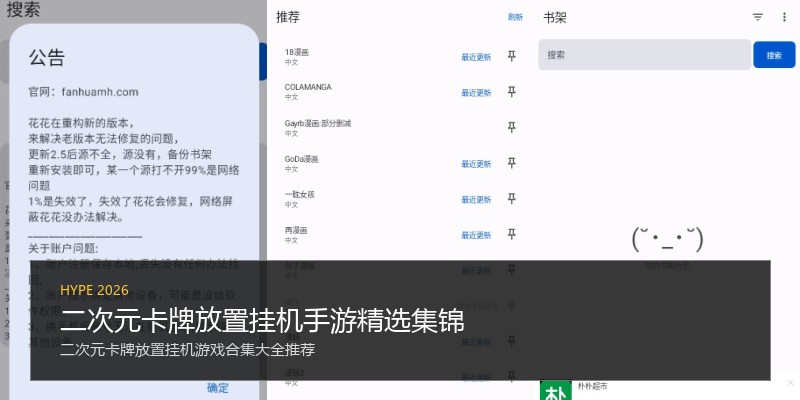Open 最近更新 for 18漫画
Viewport: 800px width, 400px height.
476,57
